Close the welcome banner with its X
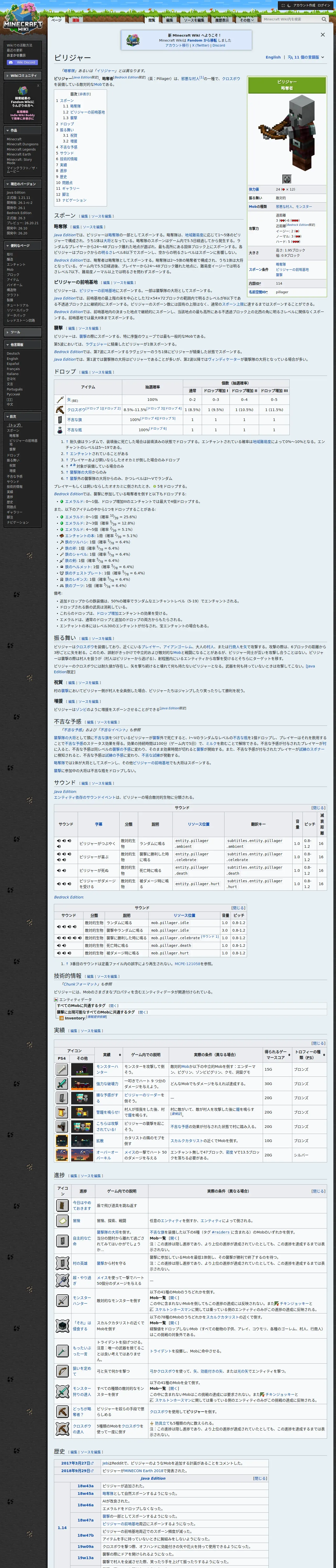 click(323, 35)
